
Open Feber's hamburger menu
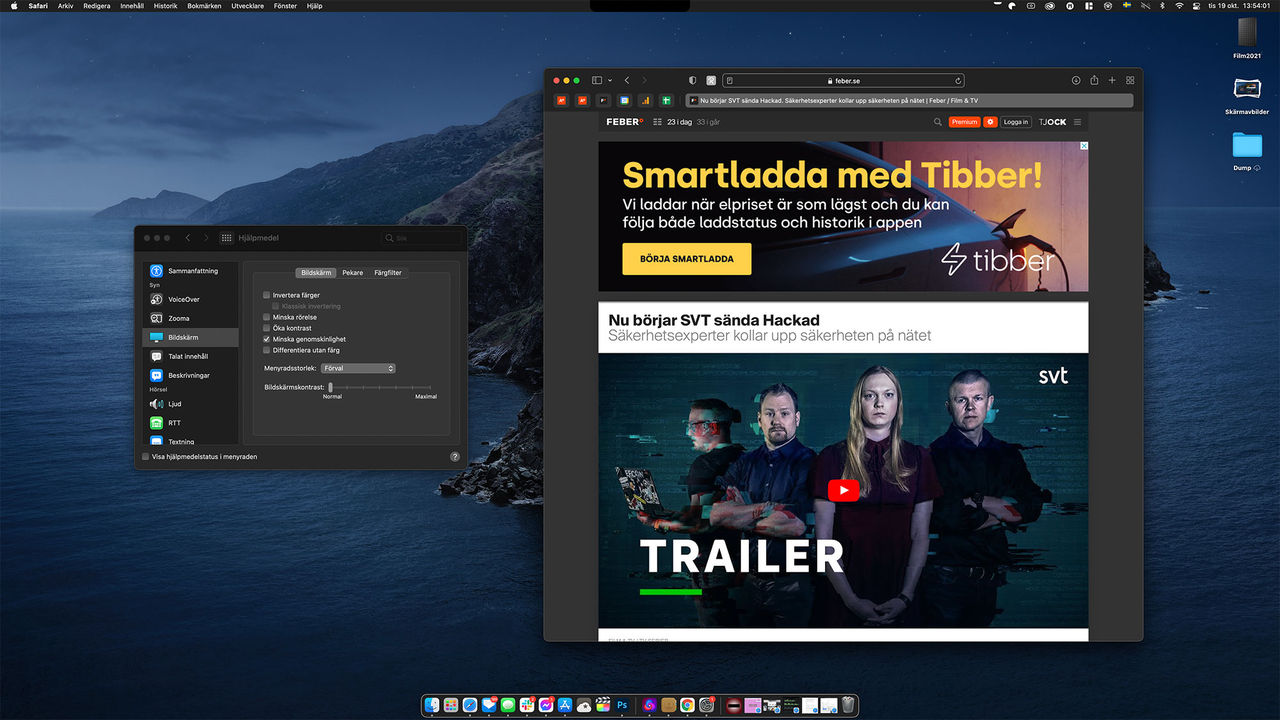coord(1078,122)
